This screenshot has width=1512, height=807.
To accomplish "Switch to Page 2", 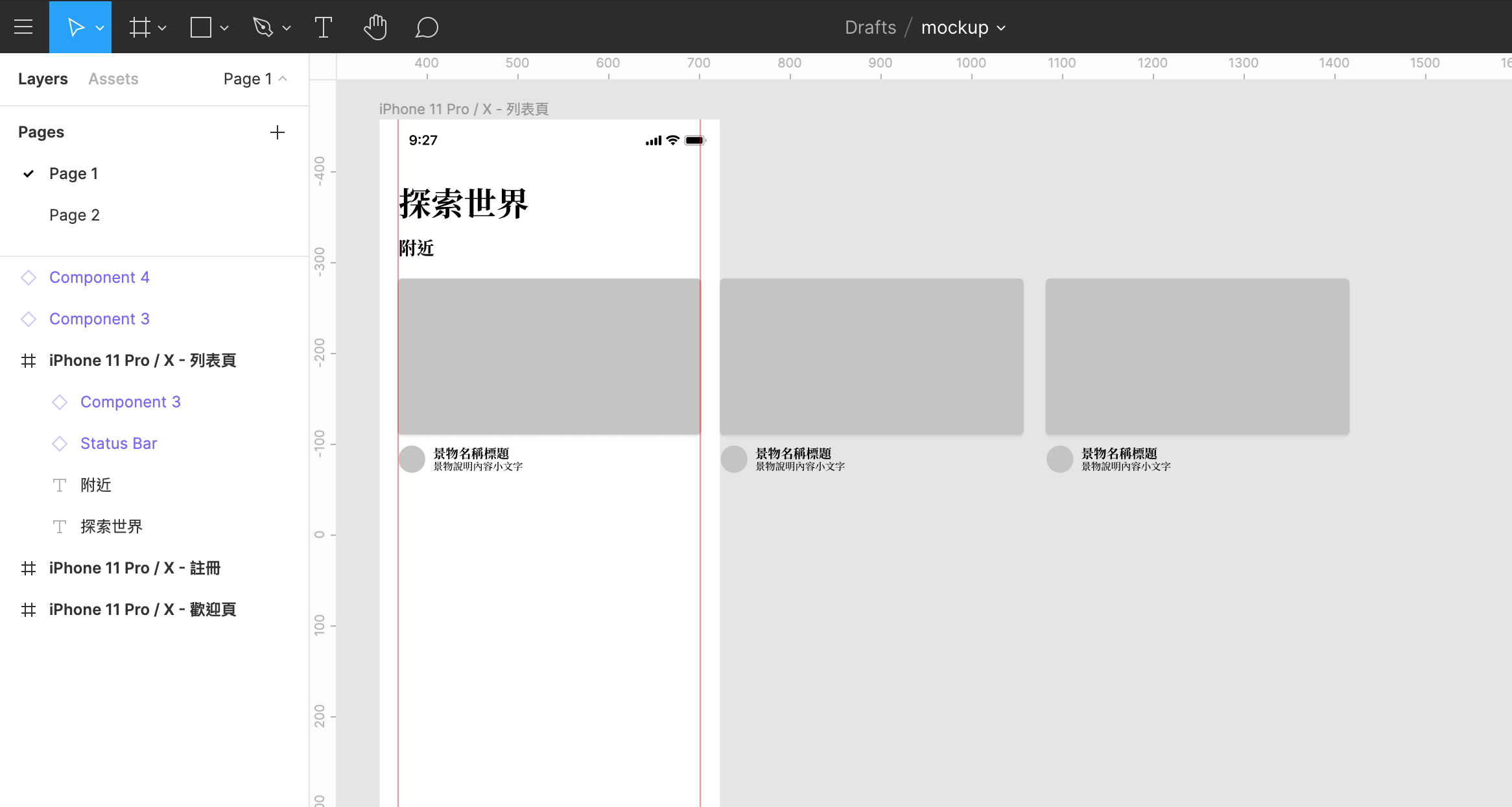I will click(75, 215).
